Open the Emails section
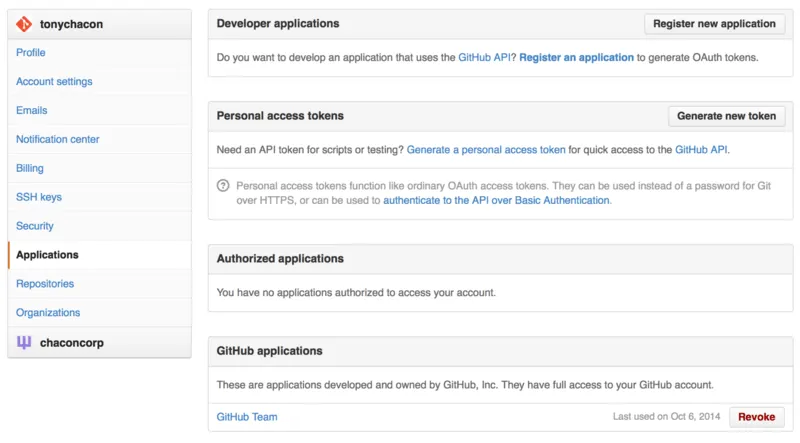Image resolution: width=800 pixels, height=443 pixels. (x=32, y=110)
